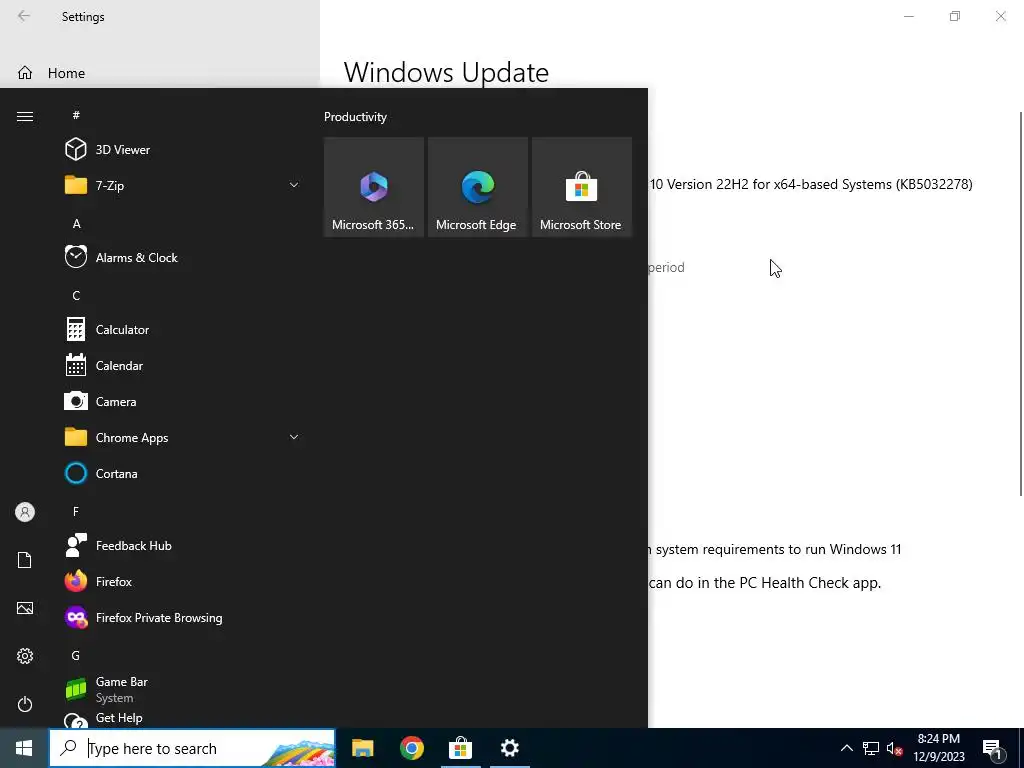Open Google Chrome from the taskbar
This screenshot has width=1024, height=768.
coord(411,748)
